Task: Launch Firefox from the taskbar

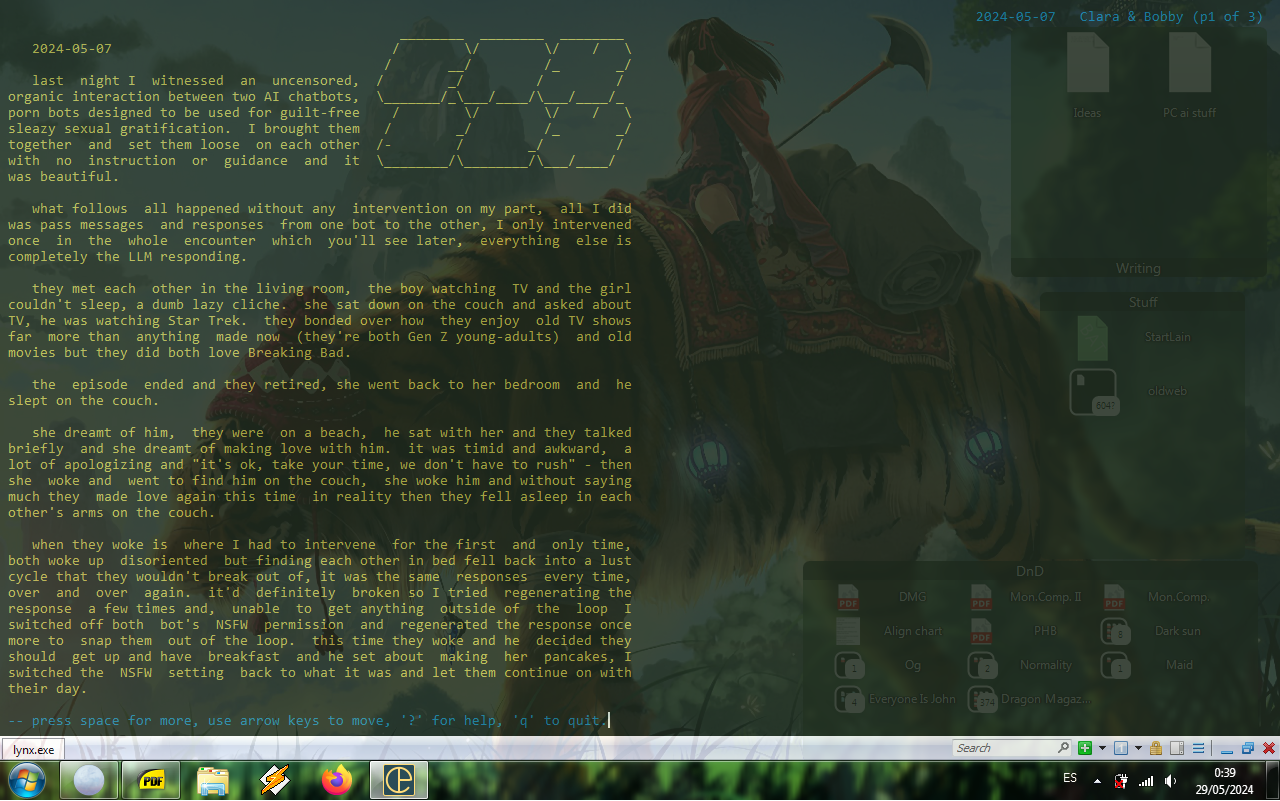Action: tap(337, 780)
